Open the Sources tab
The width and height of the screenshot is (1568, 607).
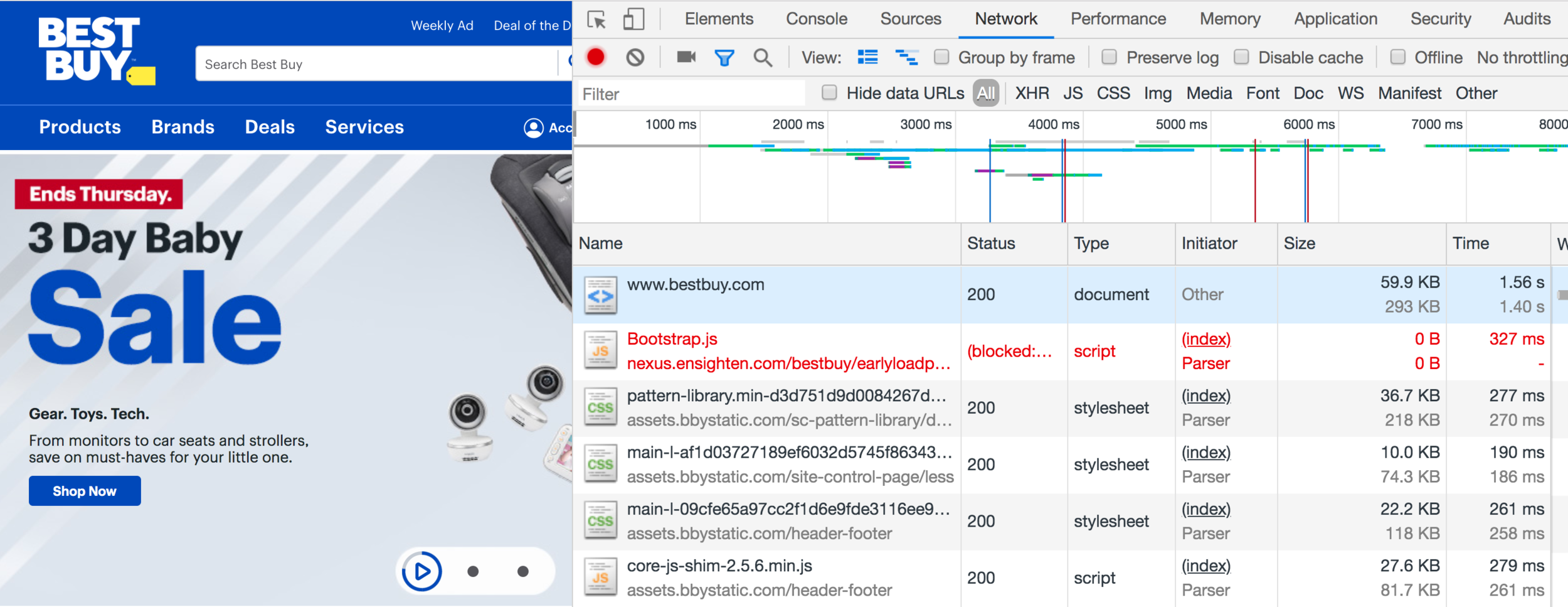point(911,19)
